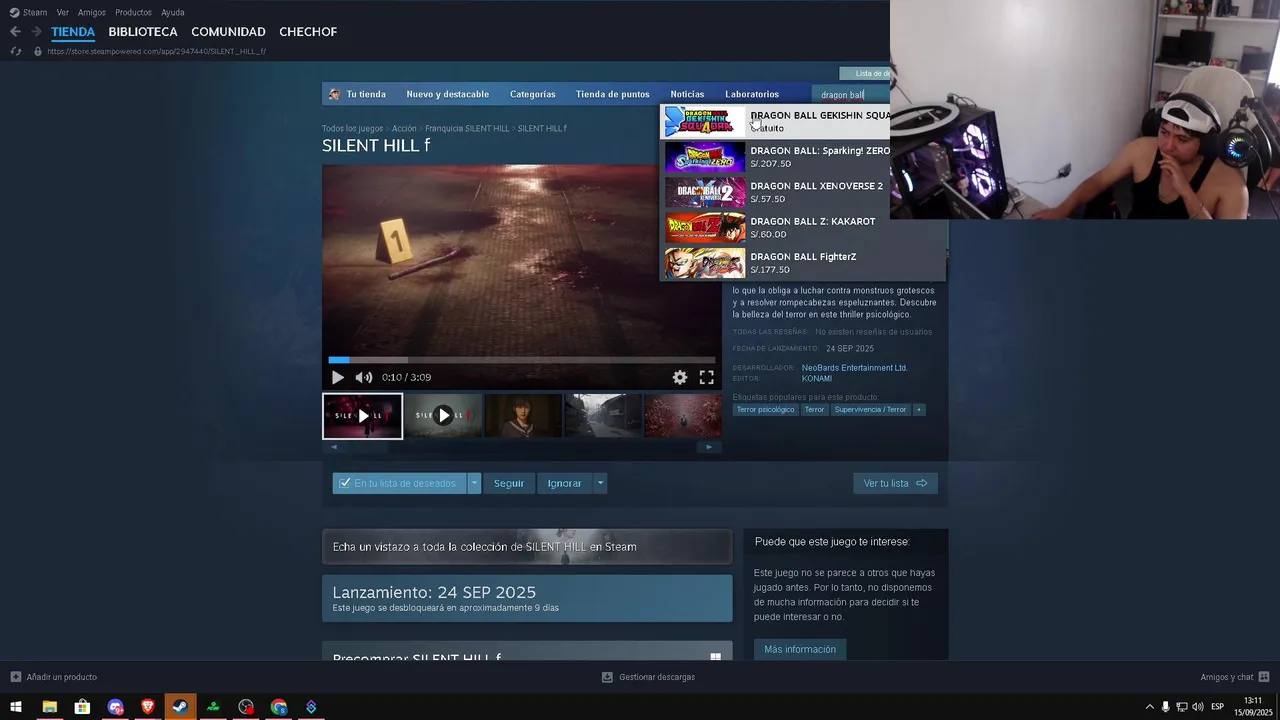This screenshot has width=1280, height=720.
Task: Open video settings gear icon
Action: pos(680,377)
